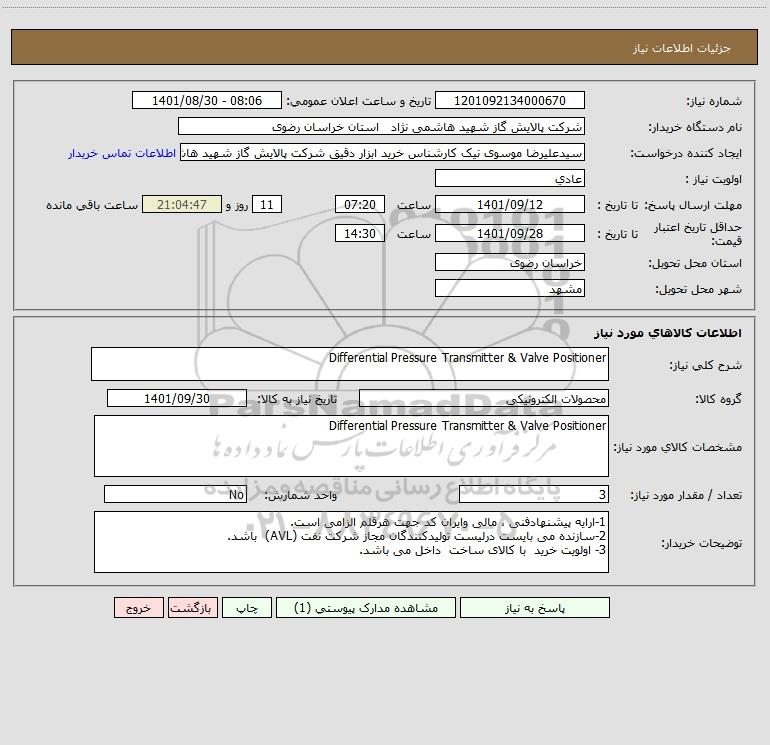Click the مشخصات کالای مورد نیاز label
Viewport: 770px width, 745px height.
coord(678,447)
